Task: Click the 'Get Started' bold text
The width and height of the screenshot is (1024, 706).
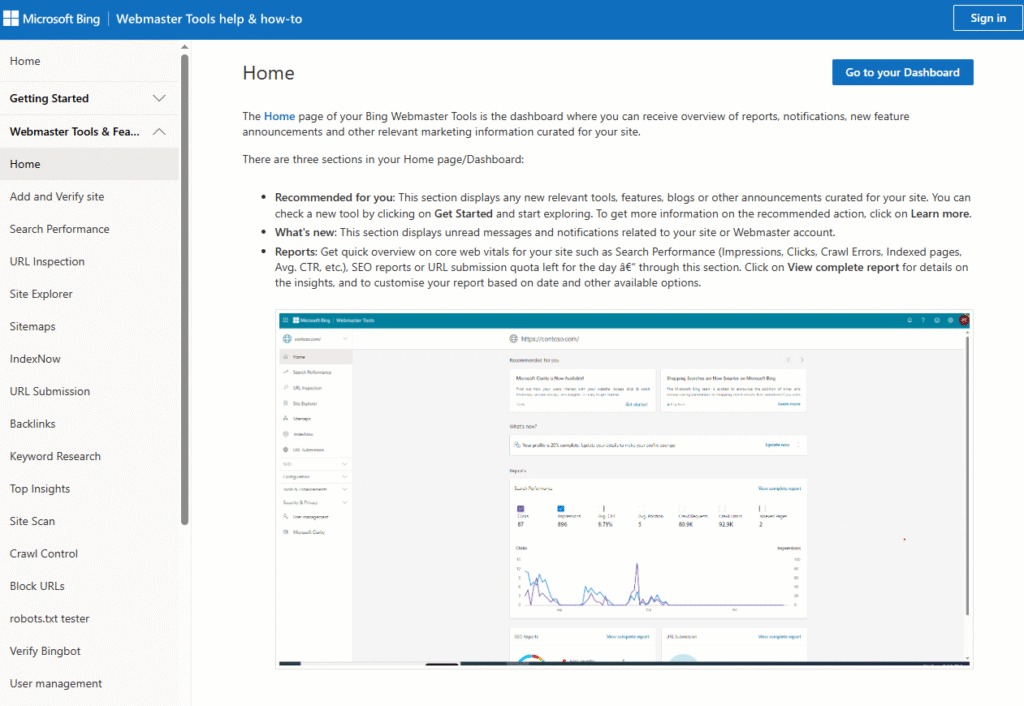Action: click(x=464, y=214)
